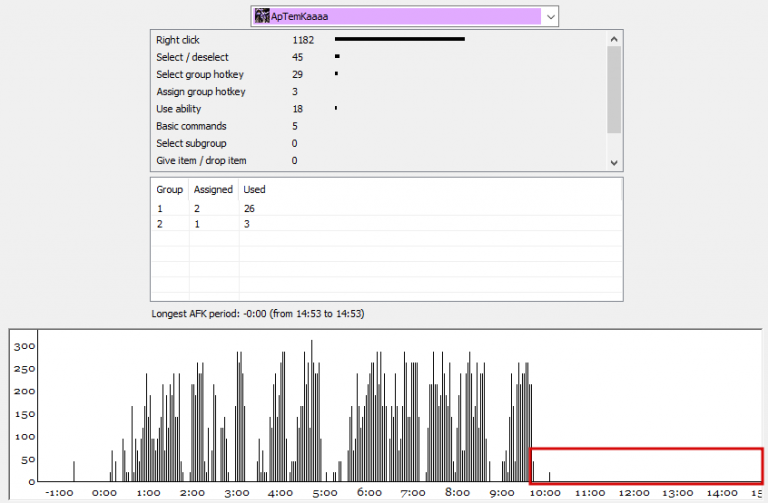Image resolution: width=768 pixels, height=503 pixels.
Task: Click the ApTemKaaaa player race icon
Action: [262, 16]
